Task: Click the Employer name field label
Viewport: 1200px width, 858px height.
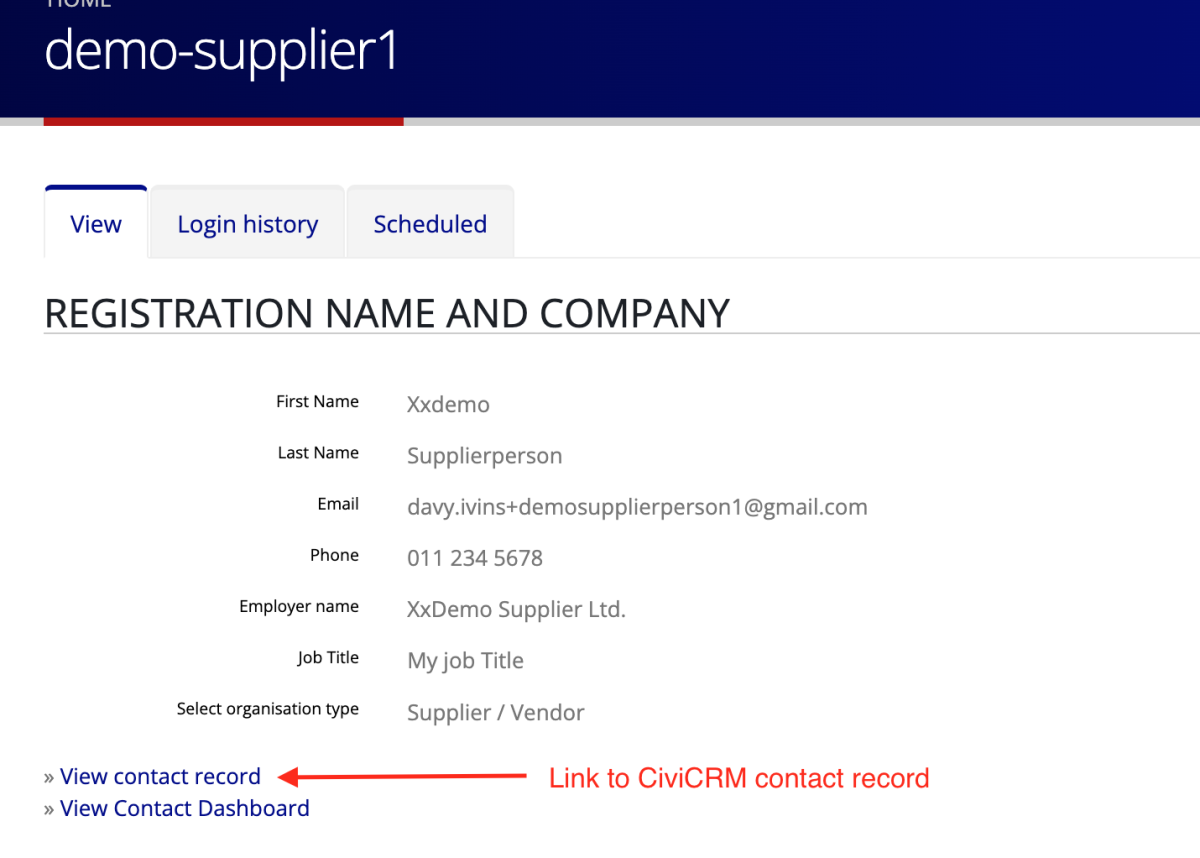Action: click(x=298, y=607)
